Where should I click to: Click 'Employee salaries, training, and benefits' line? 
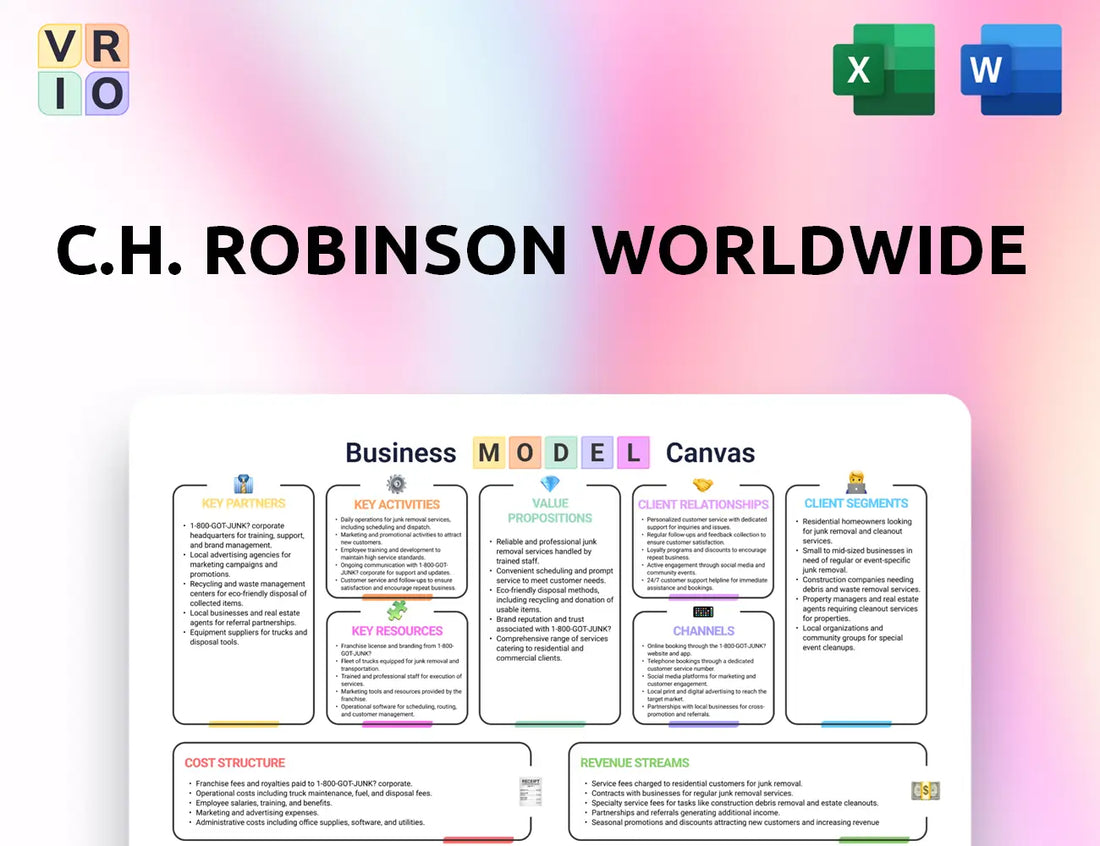[264, 803]
